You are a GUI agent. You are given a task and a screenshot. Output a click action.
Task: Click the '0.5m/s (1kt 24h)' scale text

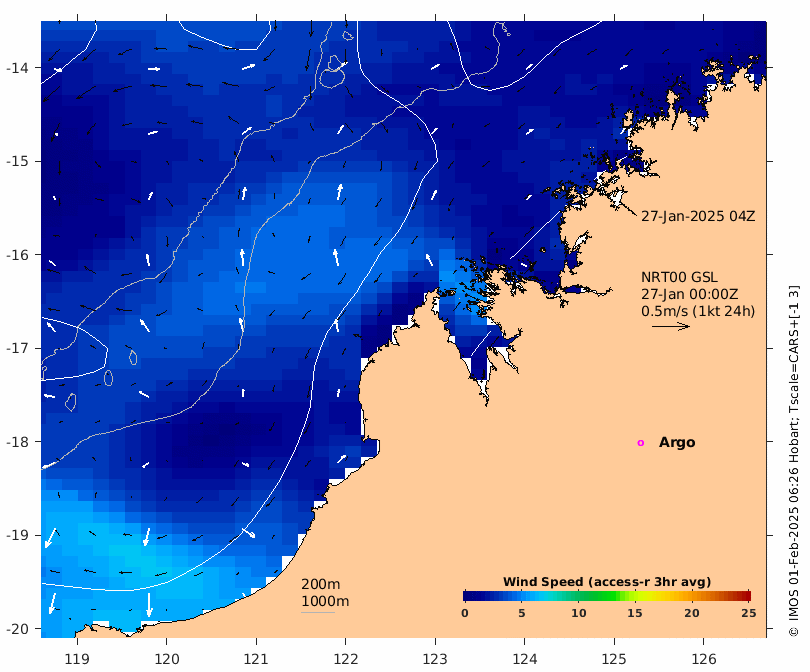(x=698, y=311)
